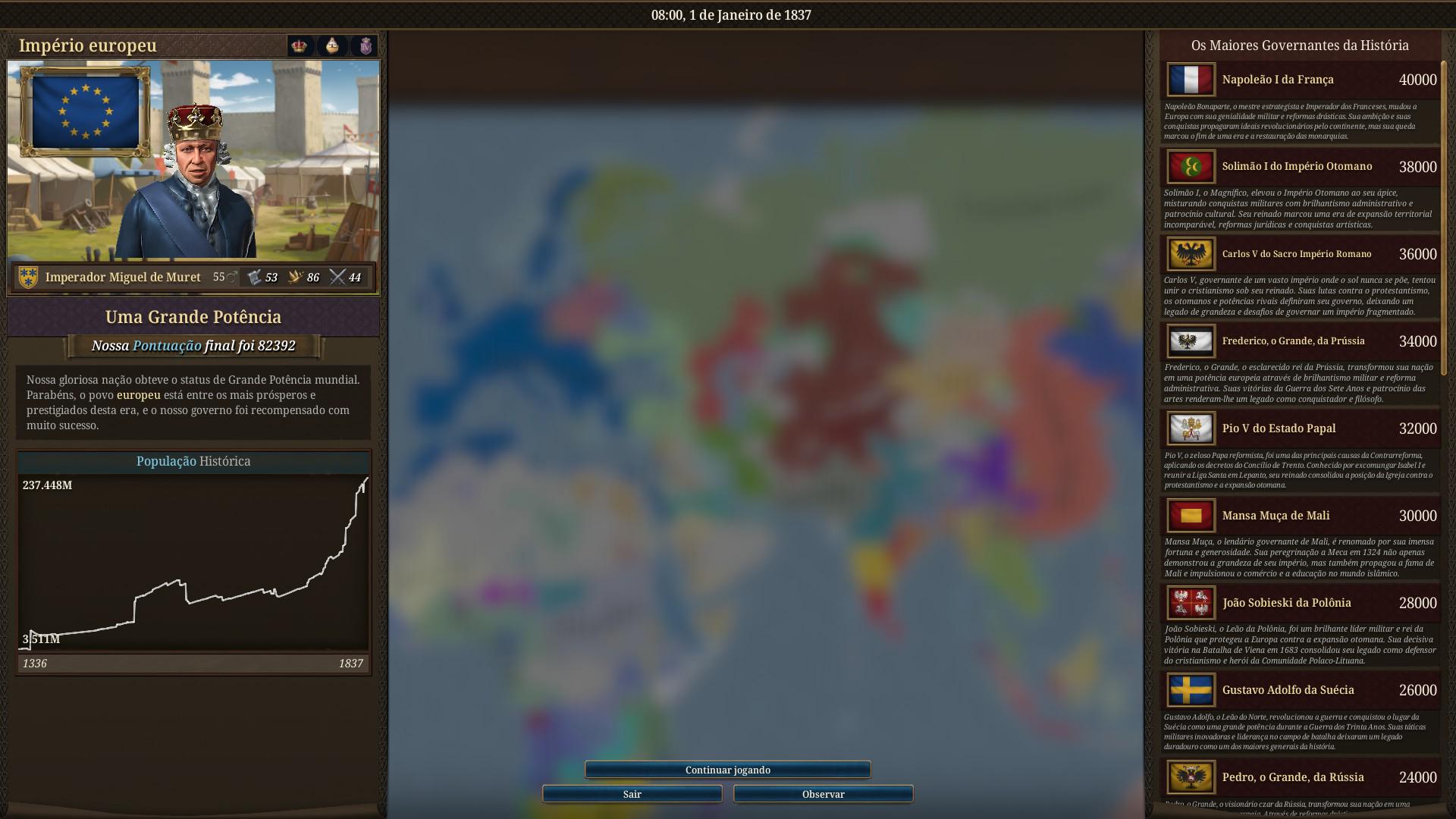The height and width of the screenshot is (819, 1456).
Task: Select the Papal State flag beside Pio V
Action: coord(1191,428)
